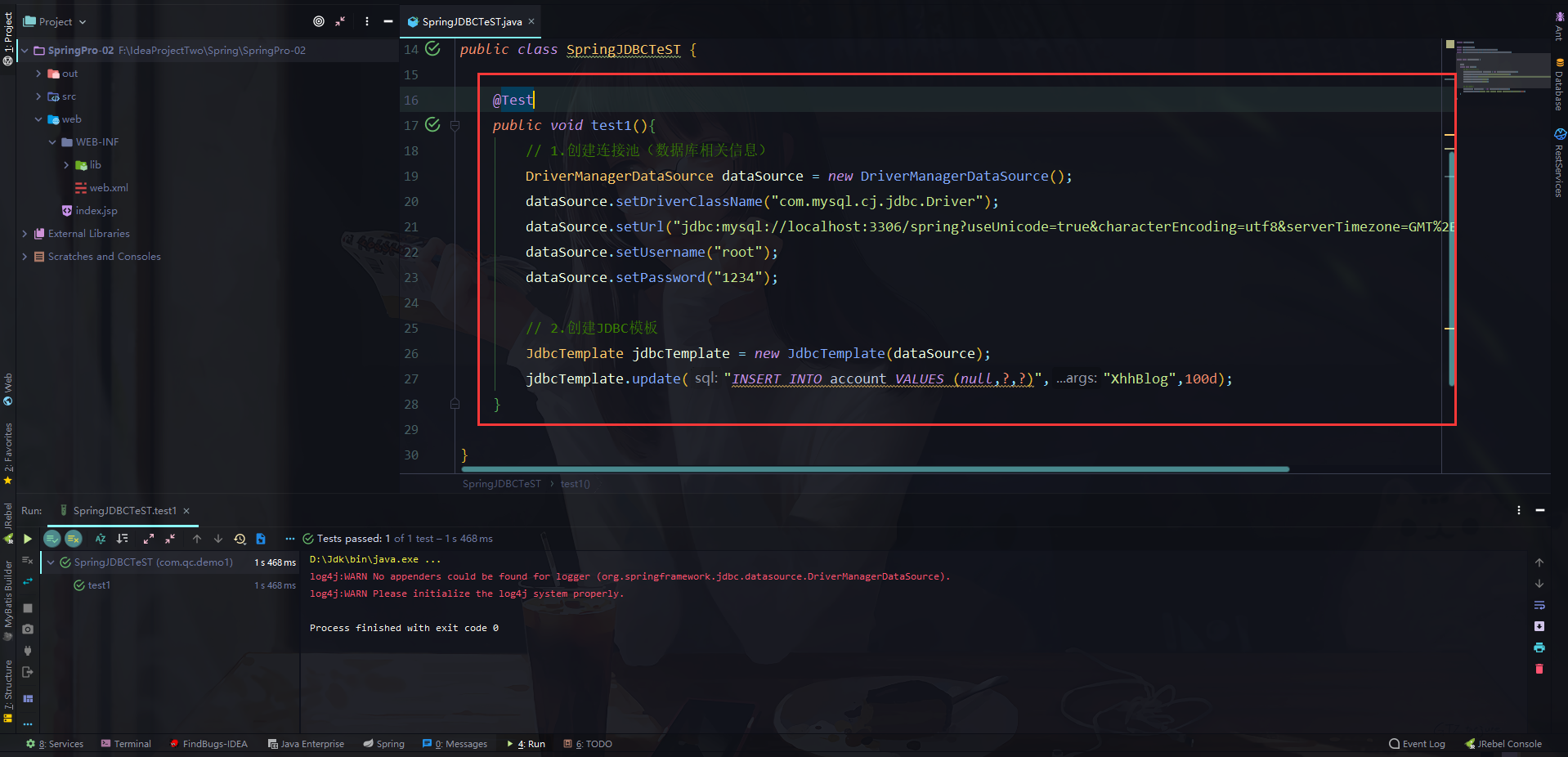Run class via gutter icon on line 14
Screen dimensions: 1568x757
(432, 49)
